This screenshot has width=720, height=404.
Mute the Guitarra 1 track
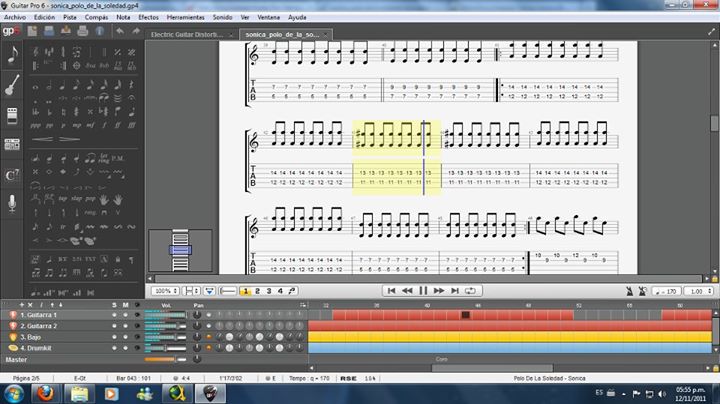point(125,314)
